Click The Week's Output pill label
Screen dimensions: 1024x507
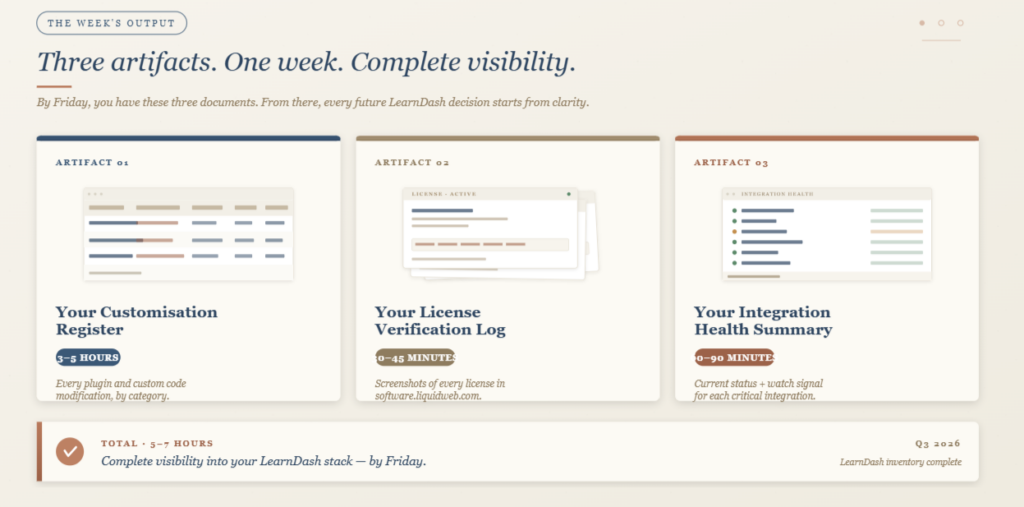(112, 23)
